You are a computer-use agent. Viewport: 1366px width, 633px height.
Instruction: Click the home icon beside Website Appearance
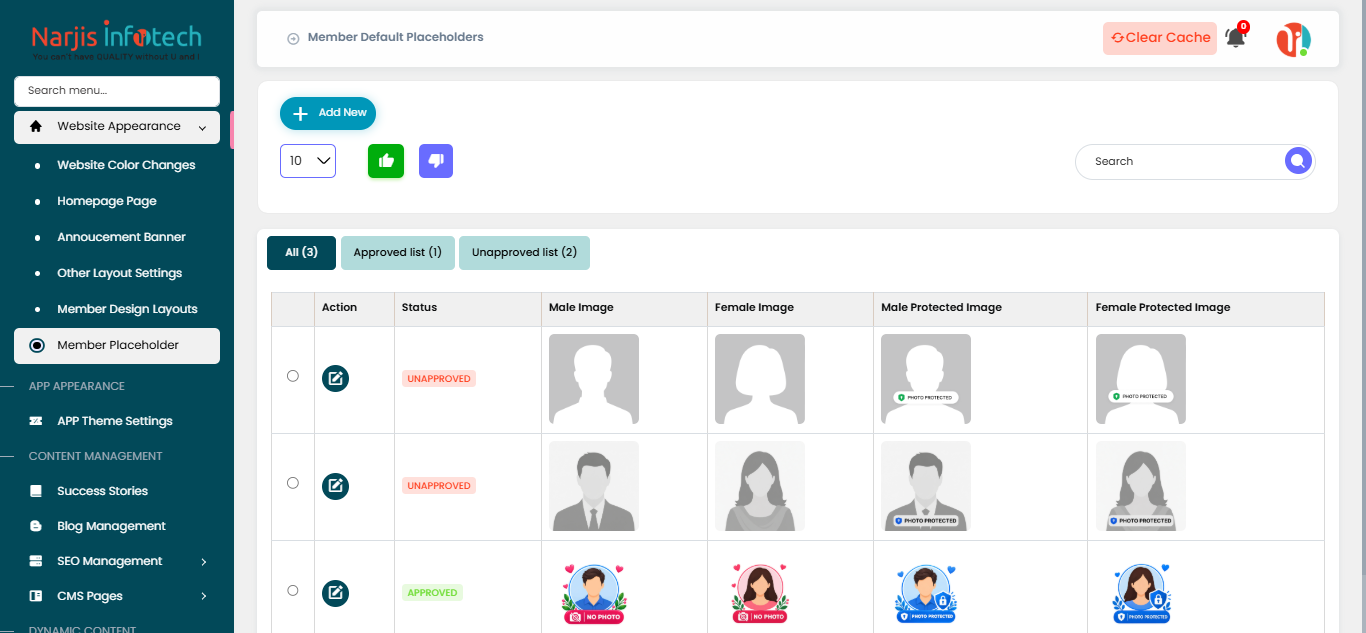click(x=36, y=127)
